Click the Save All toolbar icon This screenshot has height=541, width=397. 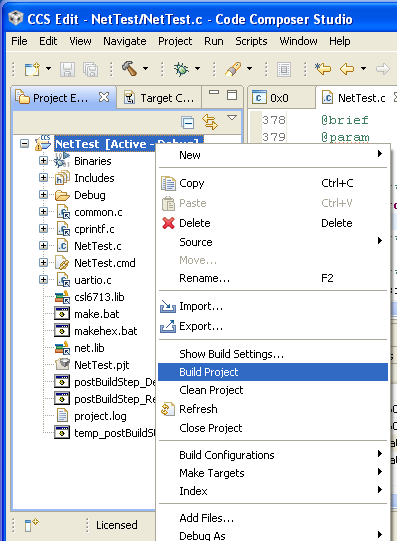[x=90, y=69]
